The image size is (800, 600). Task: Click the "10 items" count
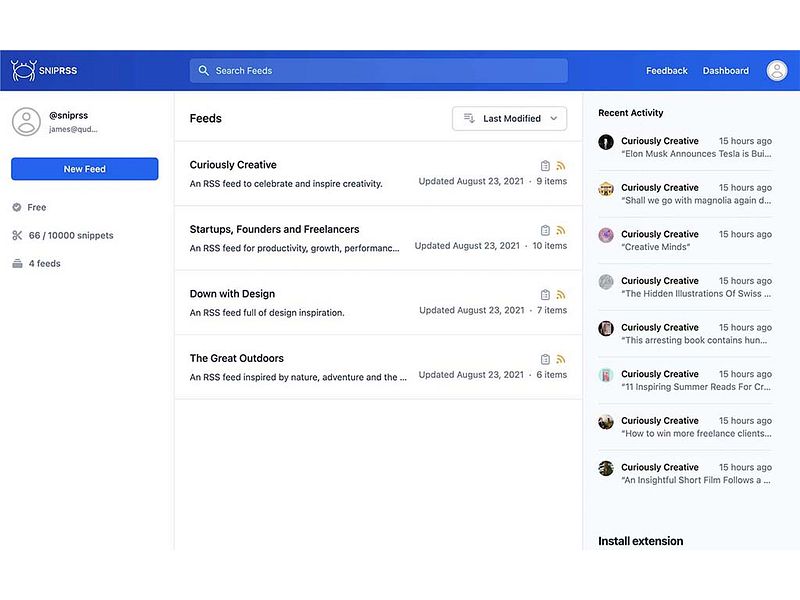coord(549,245)
